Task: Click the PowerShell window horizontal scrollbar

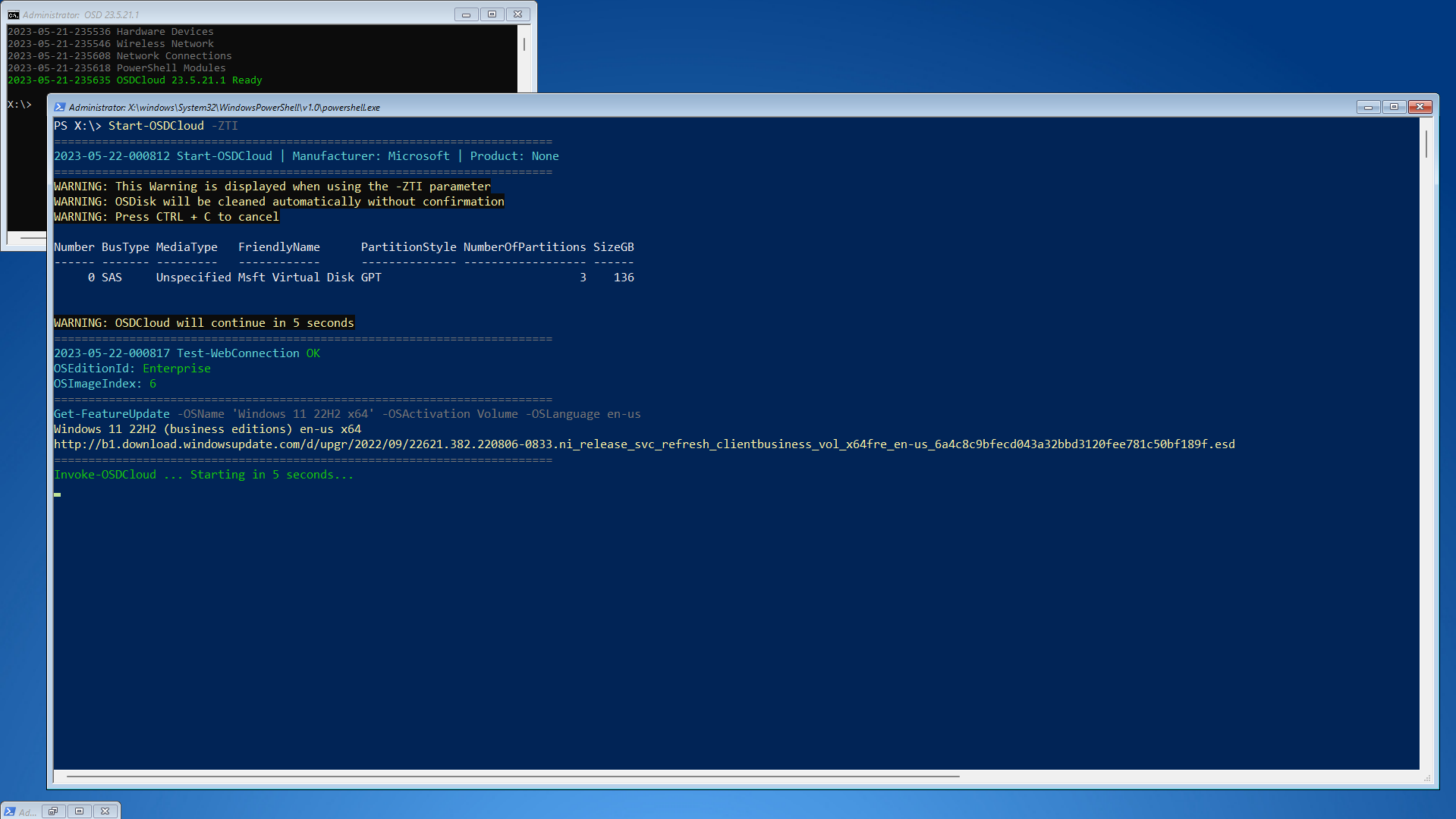Action: 513,777
